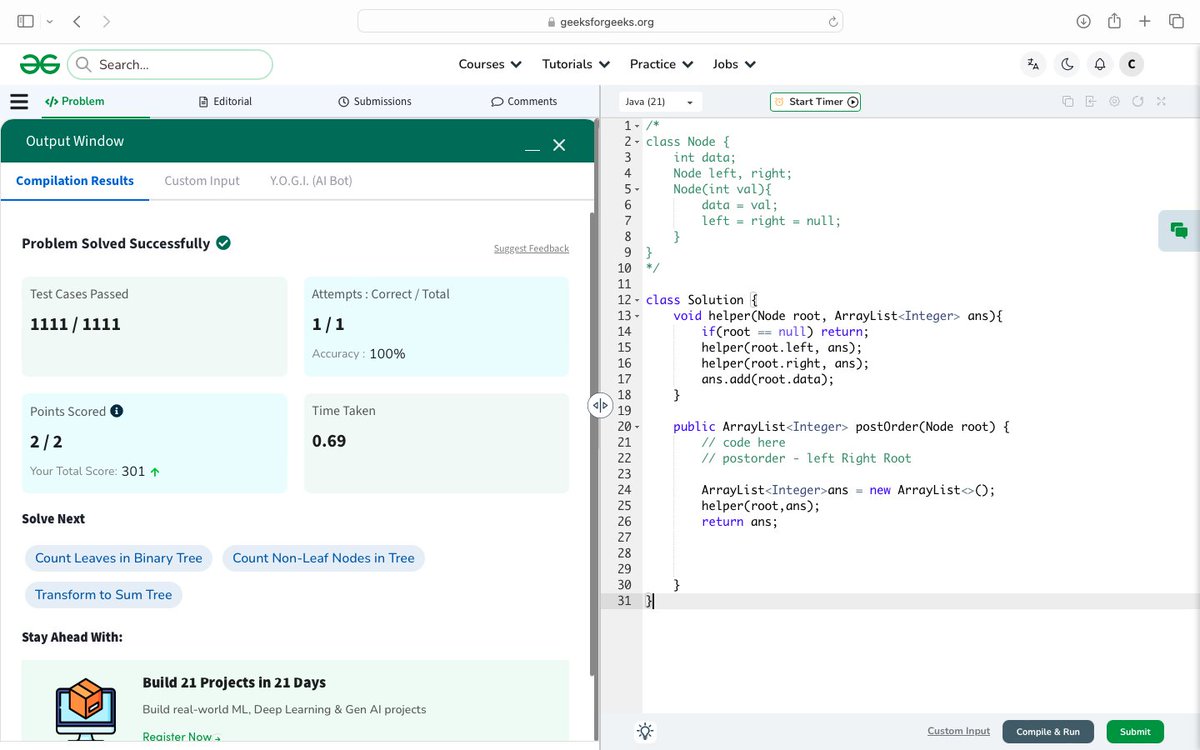Screen dimensions: 1200x750
Task: Reset the code editor to default
Action: [x=1136, y=101]
